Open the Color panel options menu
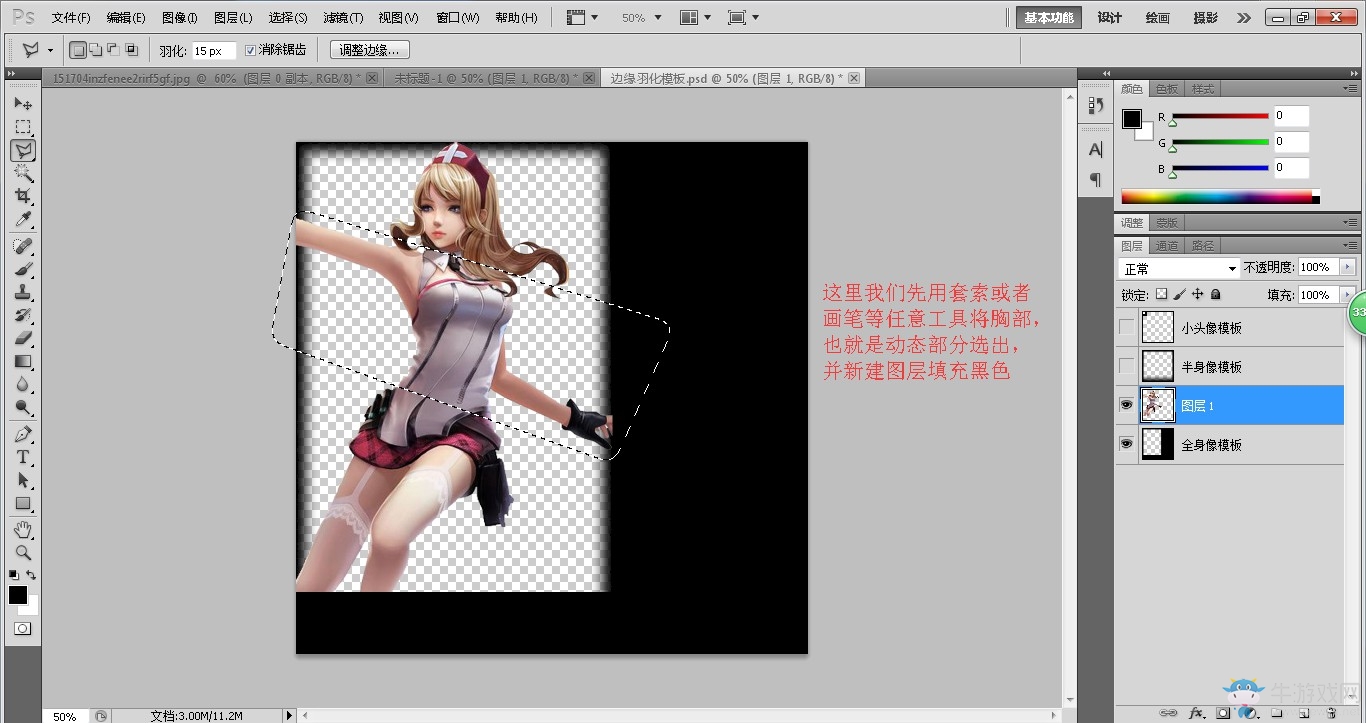The image size is (1366, 723). point(1351,89)
